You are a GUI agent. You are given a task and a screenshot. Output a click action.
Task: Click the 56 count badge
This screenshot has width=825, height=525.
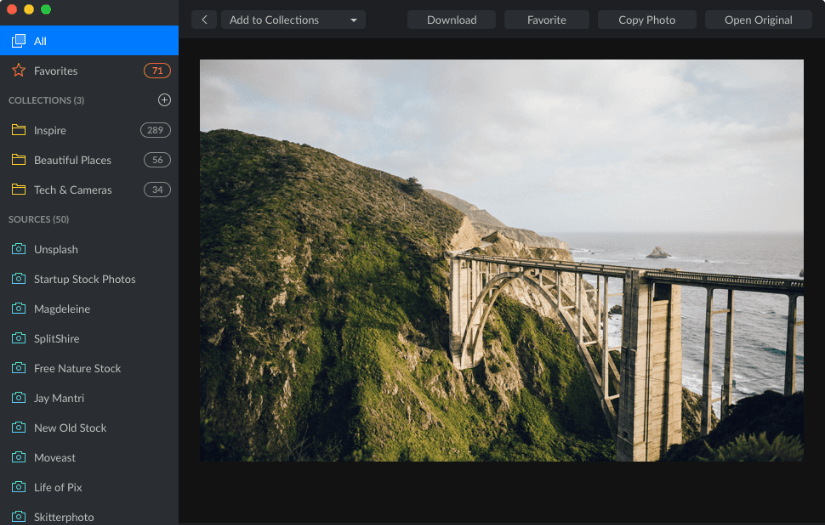(157, 160)
